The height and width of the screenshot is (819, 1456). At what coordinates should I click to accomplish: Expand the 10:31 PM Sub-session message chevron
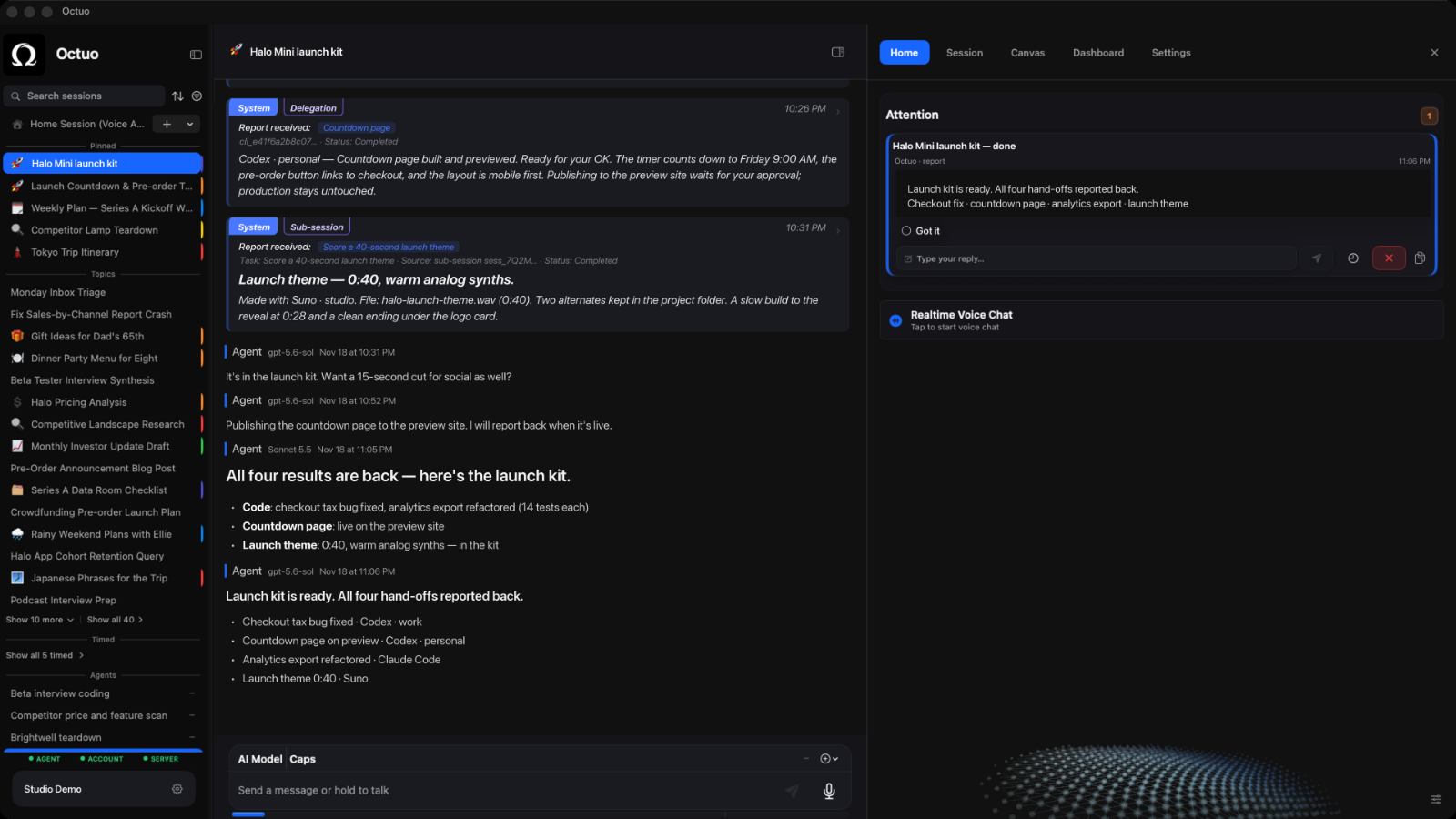coord(838,230)
